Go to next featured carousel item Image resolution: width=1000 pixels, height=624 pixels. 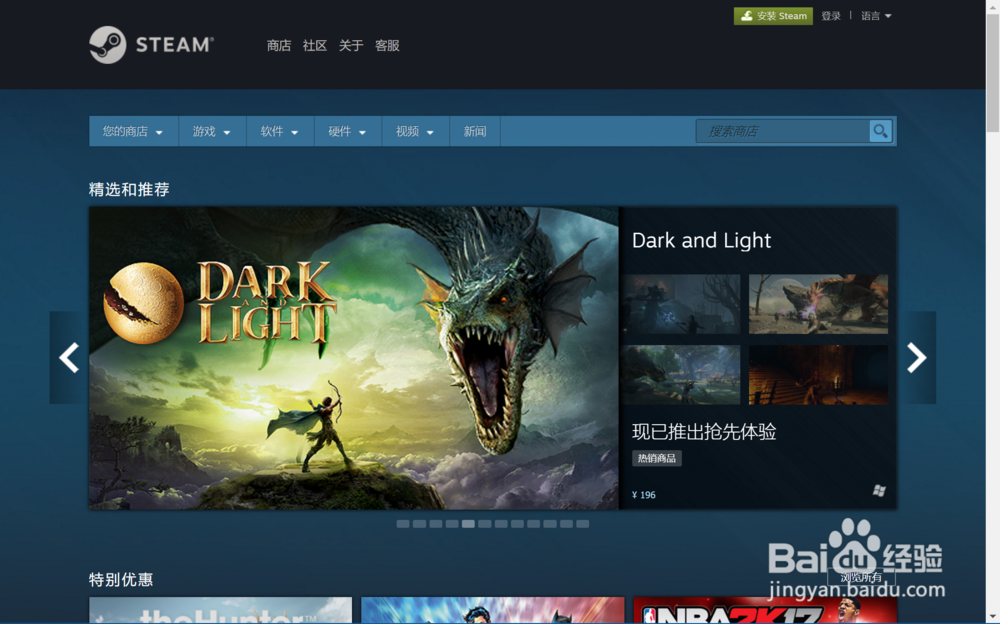tap(916, 357)
